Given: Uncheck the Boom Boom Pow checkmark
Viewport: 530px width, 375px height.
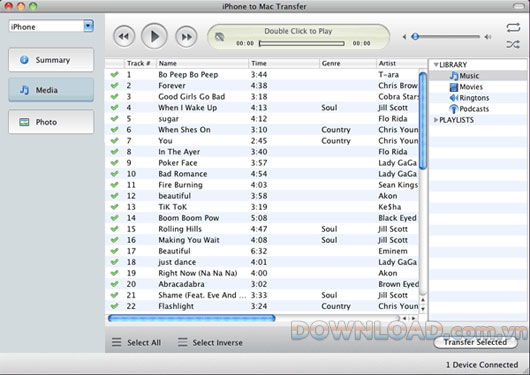Looking at the screenshot, I should coord(115,218).
